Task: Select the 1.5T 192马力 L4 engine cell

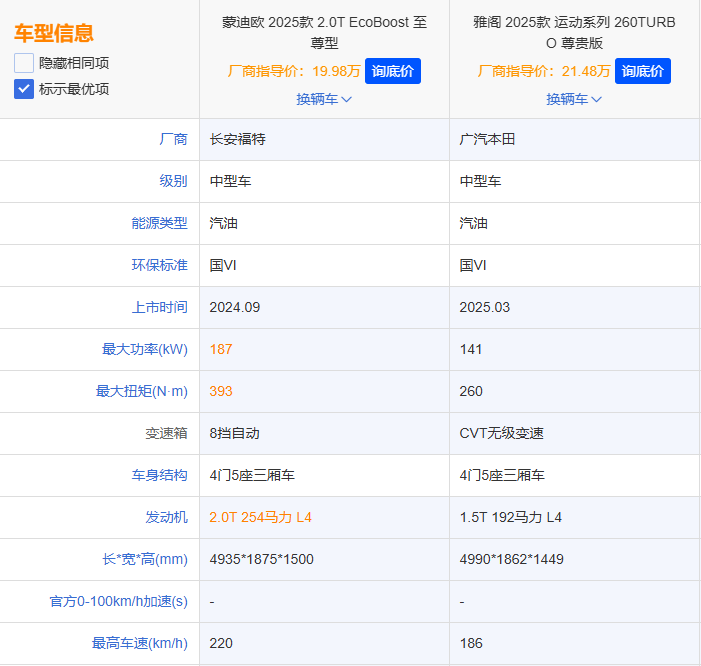Action: pos(574,517)
